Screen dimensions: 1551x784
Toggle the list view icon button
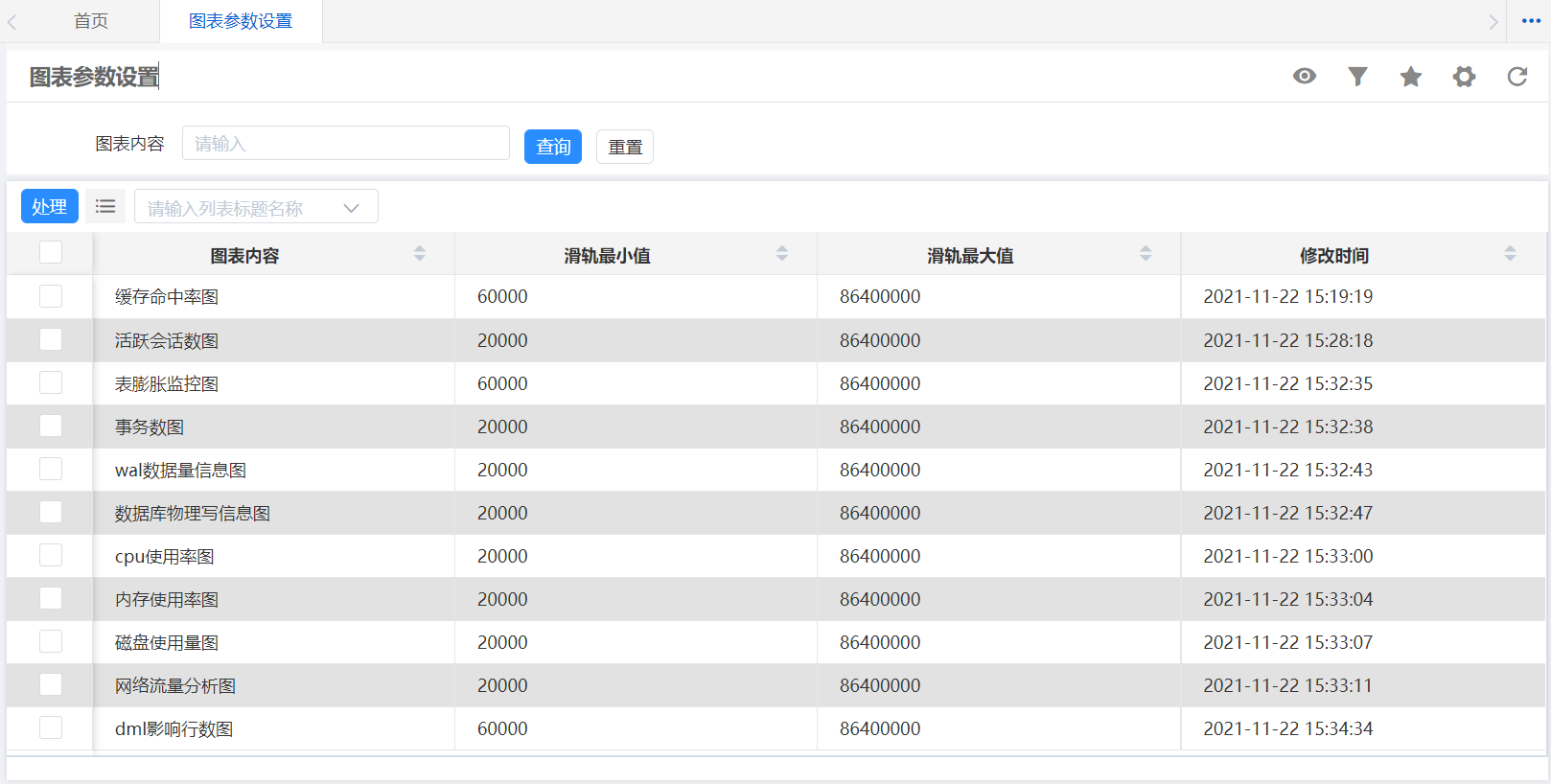point(105,206)
